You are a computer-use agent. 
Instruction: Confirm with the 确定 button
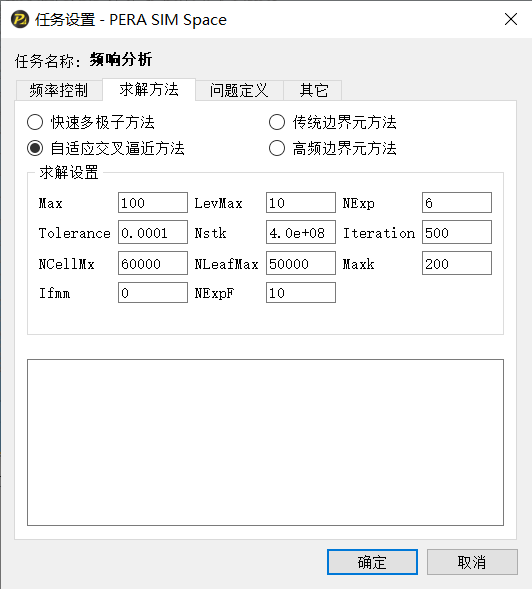pyautogui.click(x=372, y=562)
